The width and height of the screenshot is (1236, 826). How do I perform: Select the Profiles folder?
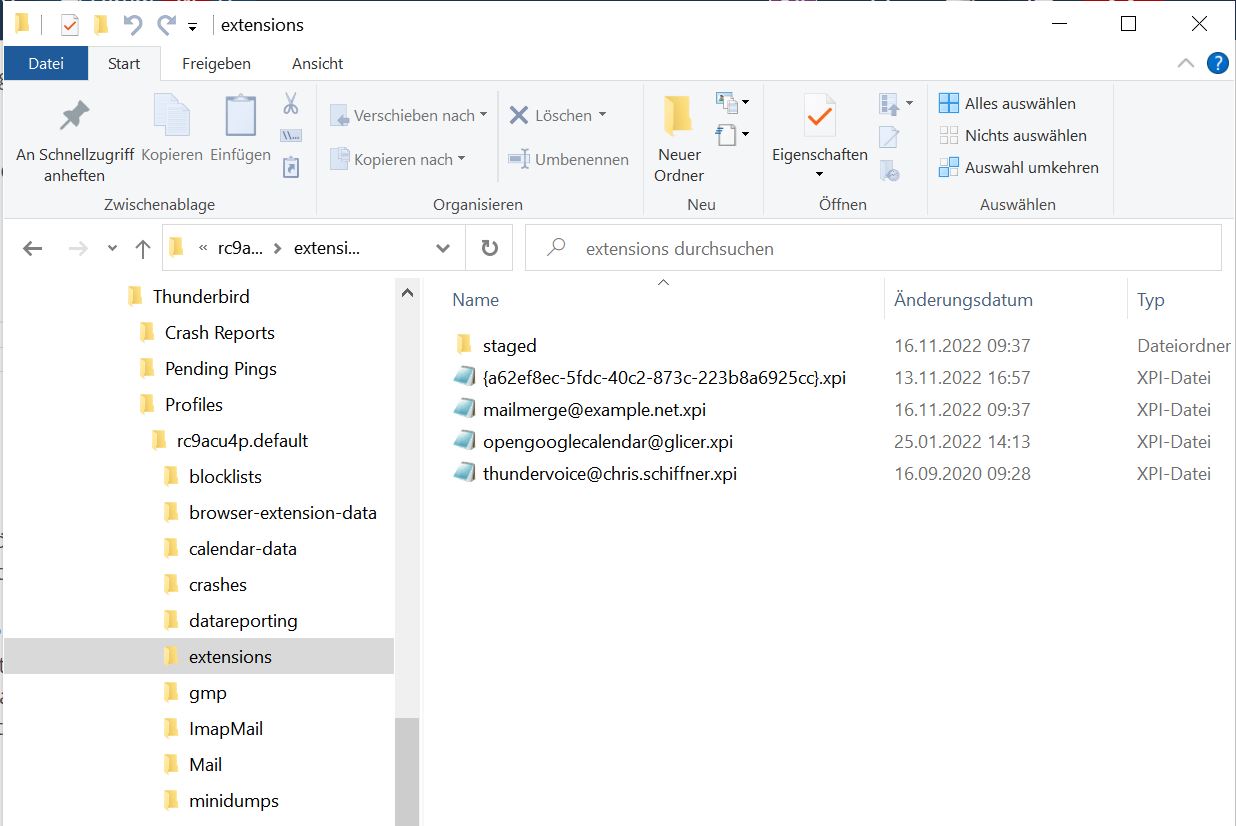point(194,404)
